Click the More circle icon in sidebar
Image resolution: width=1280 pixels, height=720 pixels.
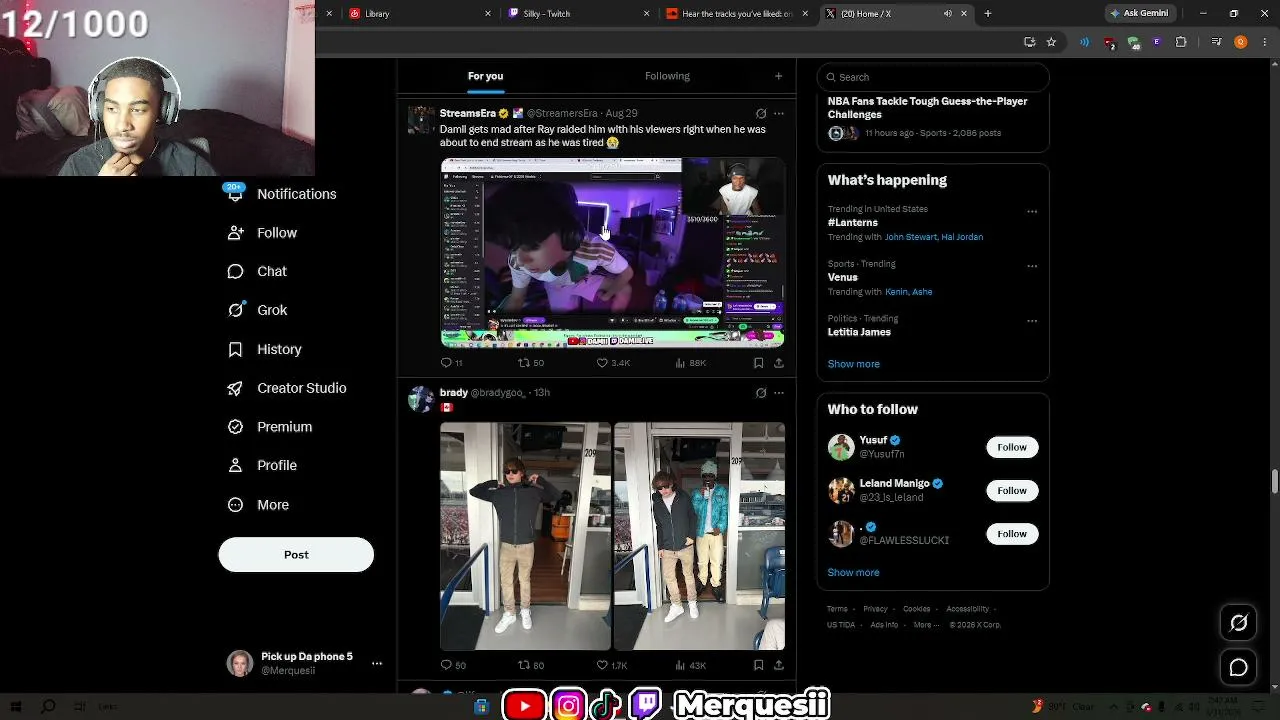(235, 505)
